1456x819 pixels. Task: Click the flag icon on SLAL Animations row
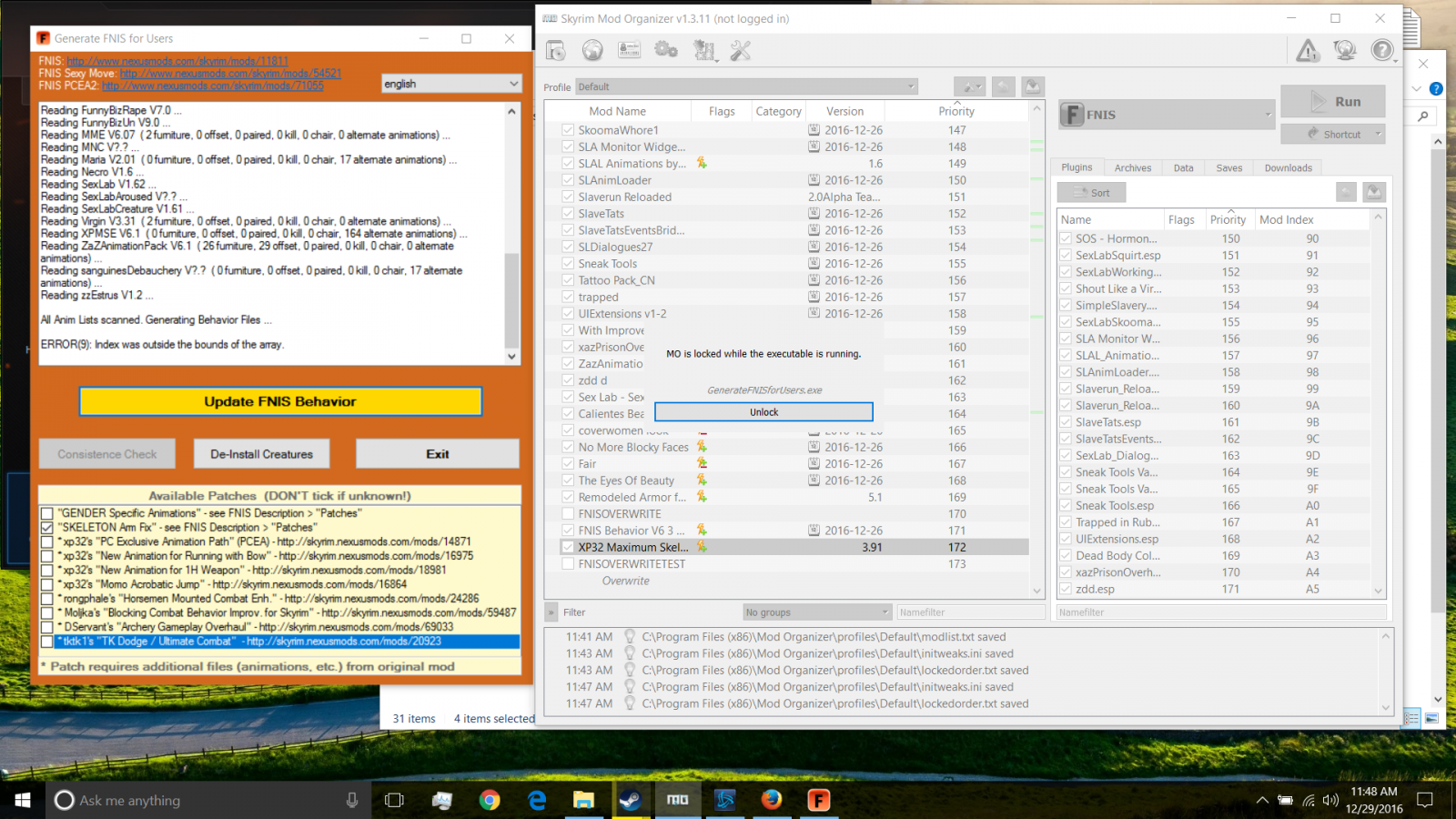pyautogui.click(x=702, y=163)
